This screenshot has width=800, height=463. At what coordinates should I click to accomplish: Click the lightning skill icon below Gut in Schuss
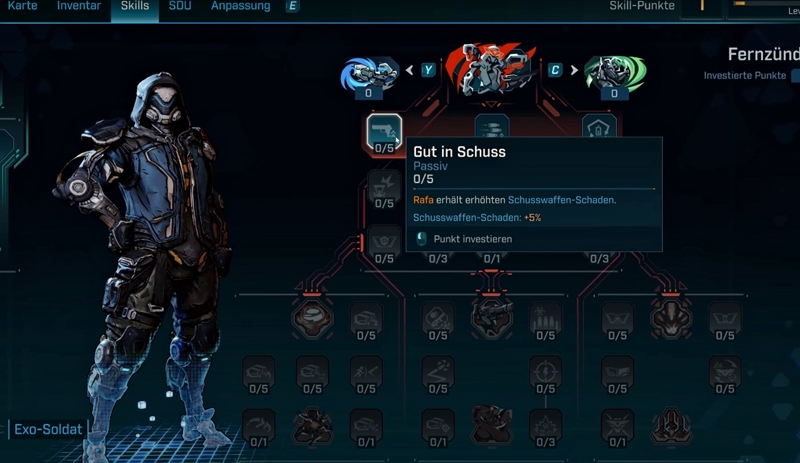tap(384, 190)
